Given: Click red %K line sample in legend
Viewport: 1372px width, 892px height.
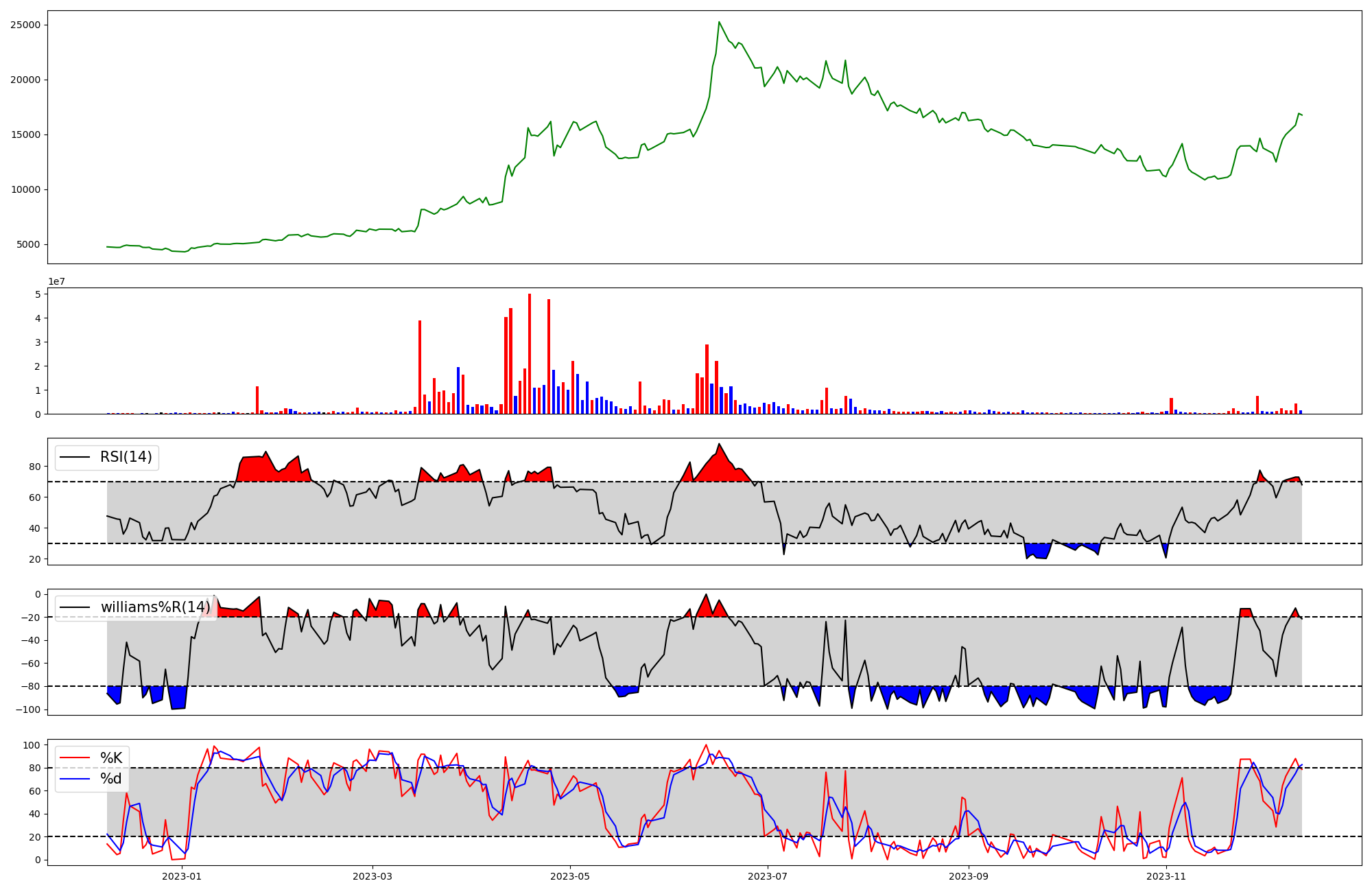Looking at the screenshot, I should click(x=75, y=758).
